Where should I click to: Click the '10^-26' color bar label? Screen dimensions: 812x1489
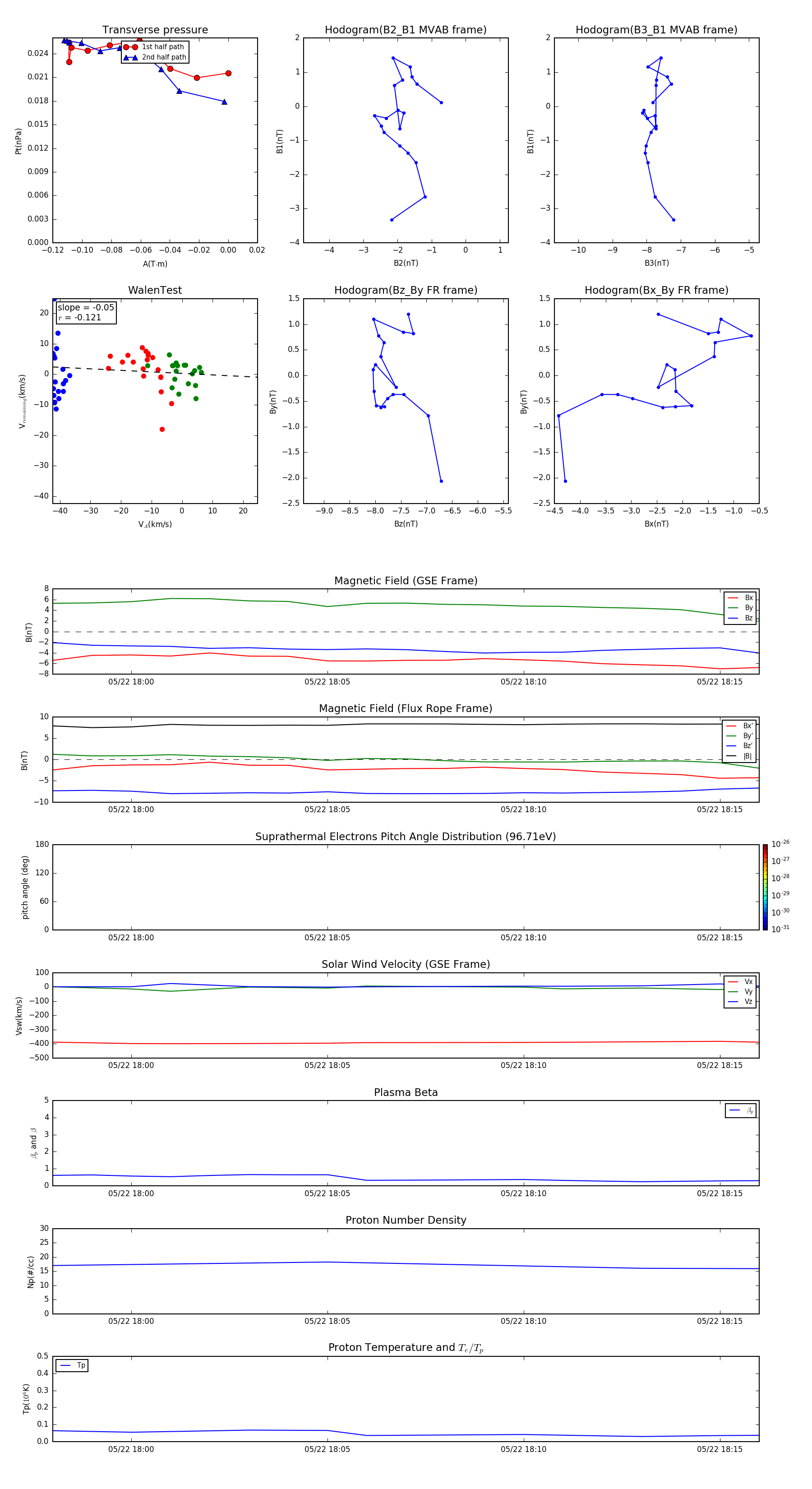[x=780, y=844]
